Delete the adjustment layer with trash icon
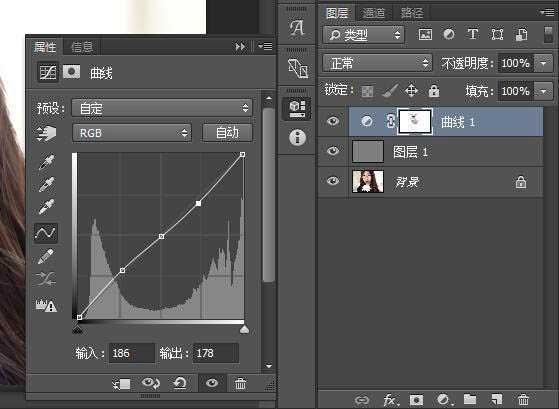 click(x=240, y=384)
